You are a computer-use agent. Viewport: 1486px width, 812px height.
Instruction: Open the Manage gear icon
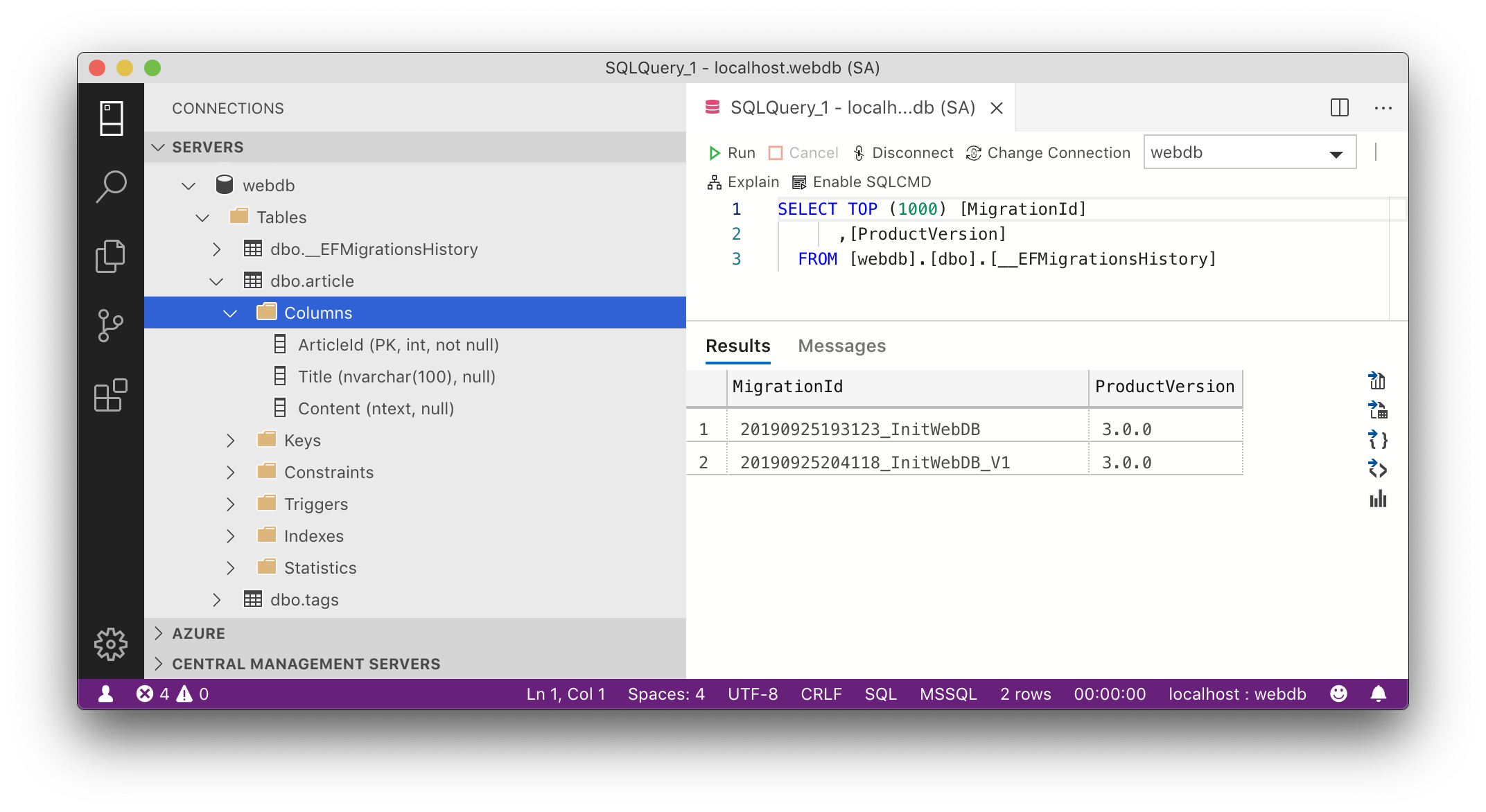click(111, 644)
